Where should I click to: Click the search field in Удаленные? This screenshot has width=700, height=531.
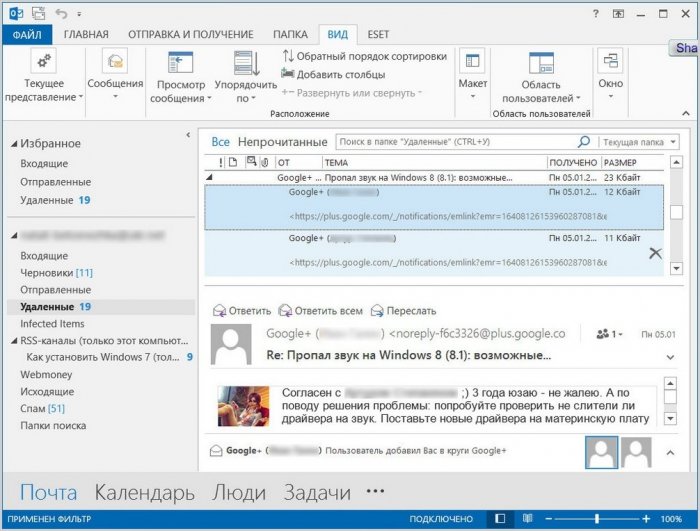click(x=455, y=142)
